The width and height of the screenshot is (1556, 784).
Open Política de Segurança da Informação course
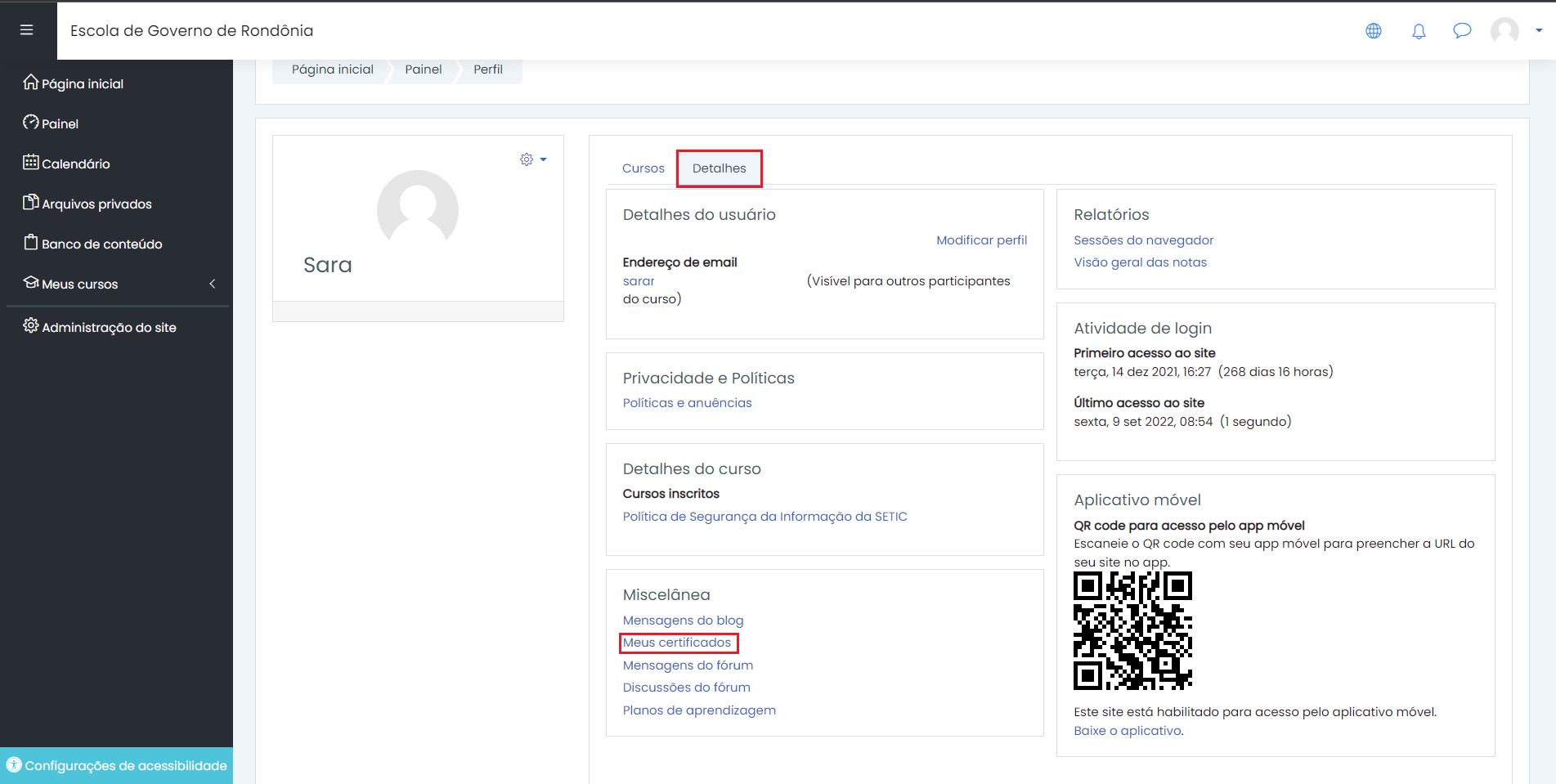(765, 517)
